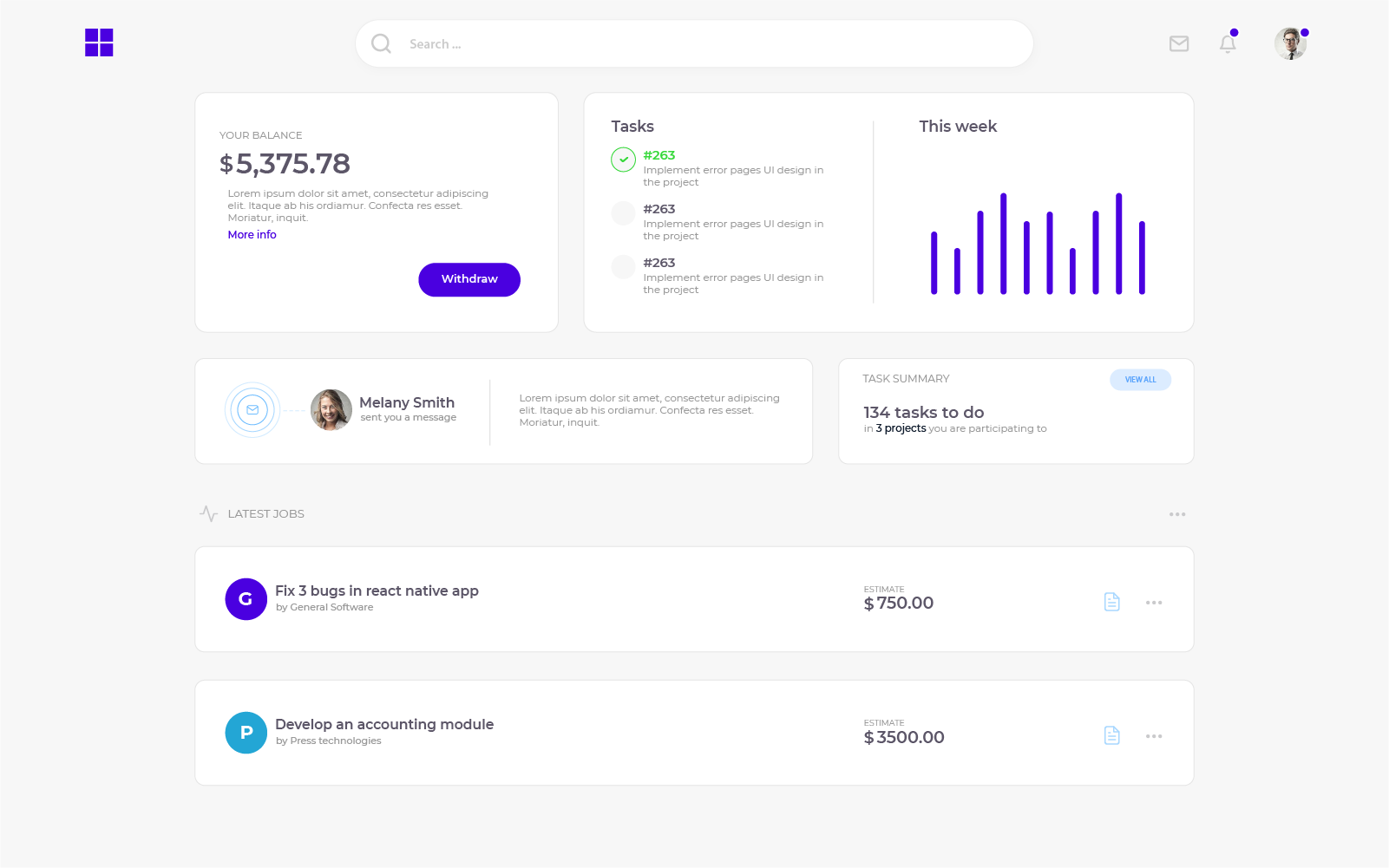Screen dimensions: 1389x868
Task: Open document icon for accounting module job
Action: 1111,735
